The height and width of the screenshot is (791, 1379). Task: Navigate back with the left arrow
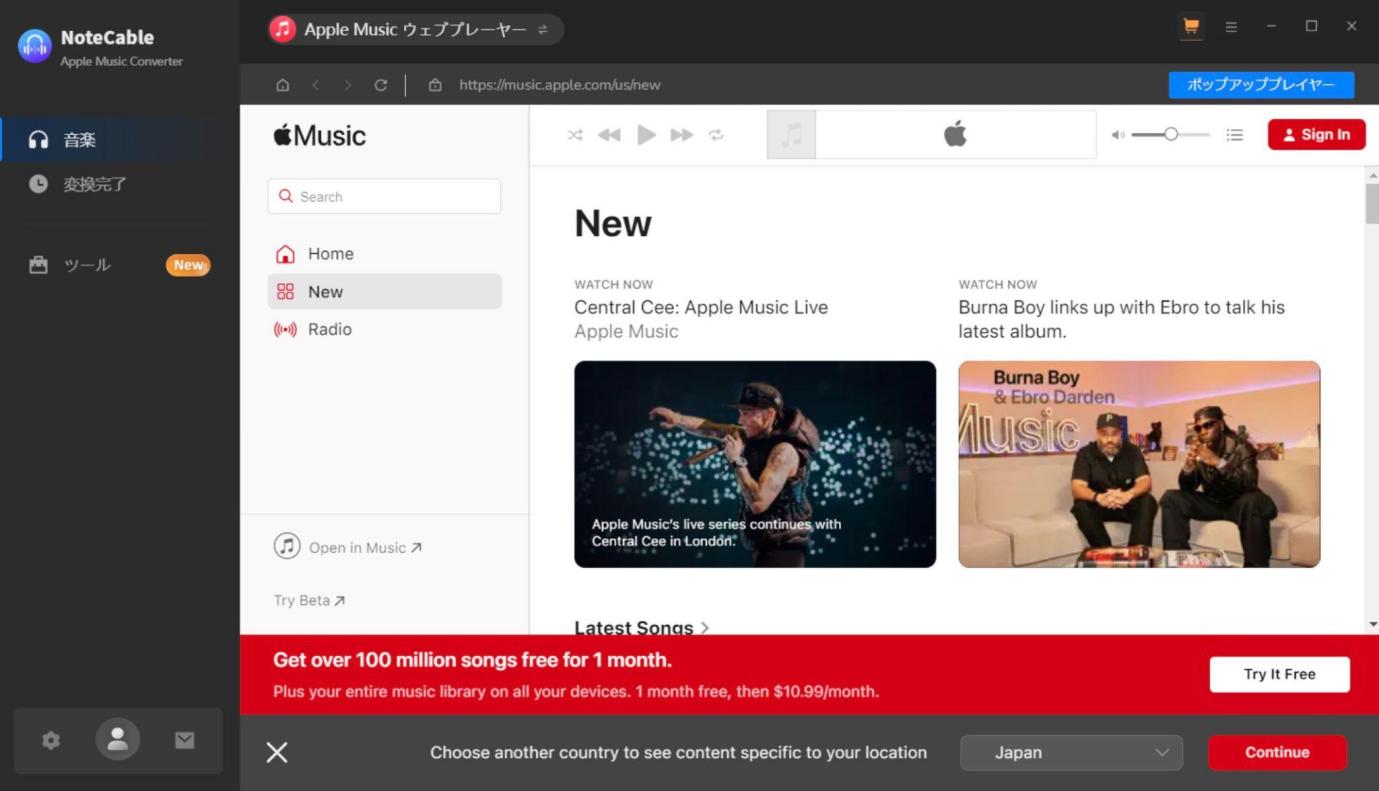click(316, 85)
